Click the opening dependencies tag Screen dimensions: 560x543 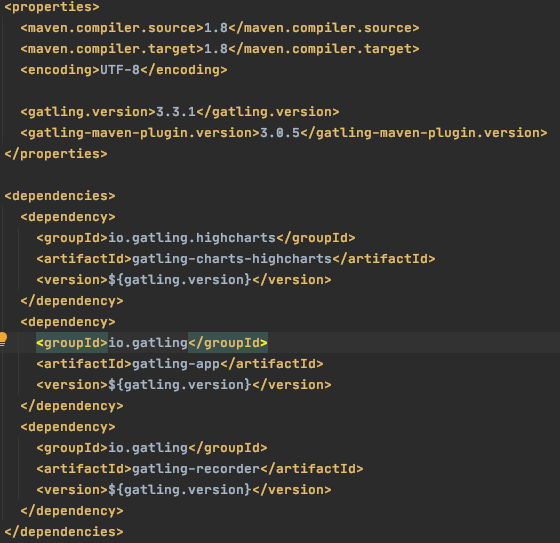[60, 196]
